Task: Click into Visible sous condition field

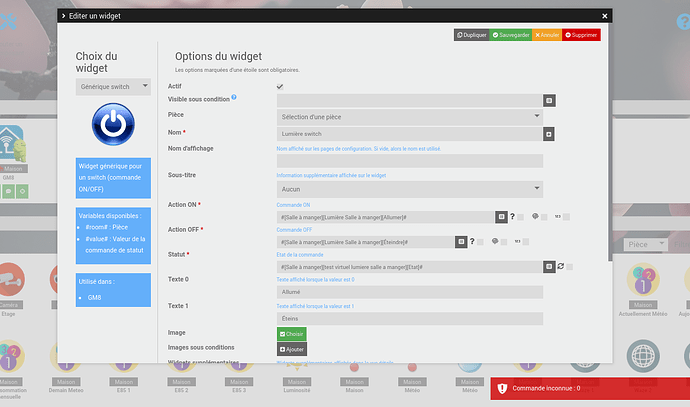Action: [x=409, y=101]
